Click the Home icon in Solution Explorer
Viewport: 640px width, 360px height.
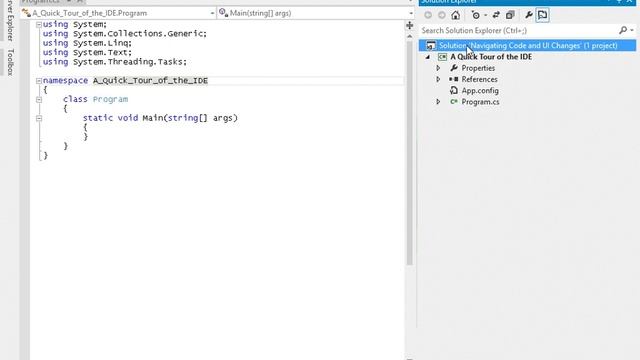(456, 15)
